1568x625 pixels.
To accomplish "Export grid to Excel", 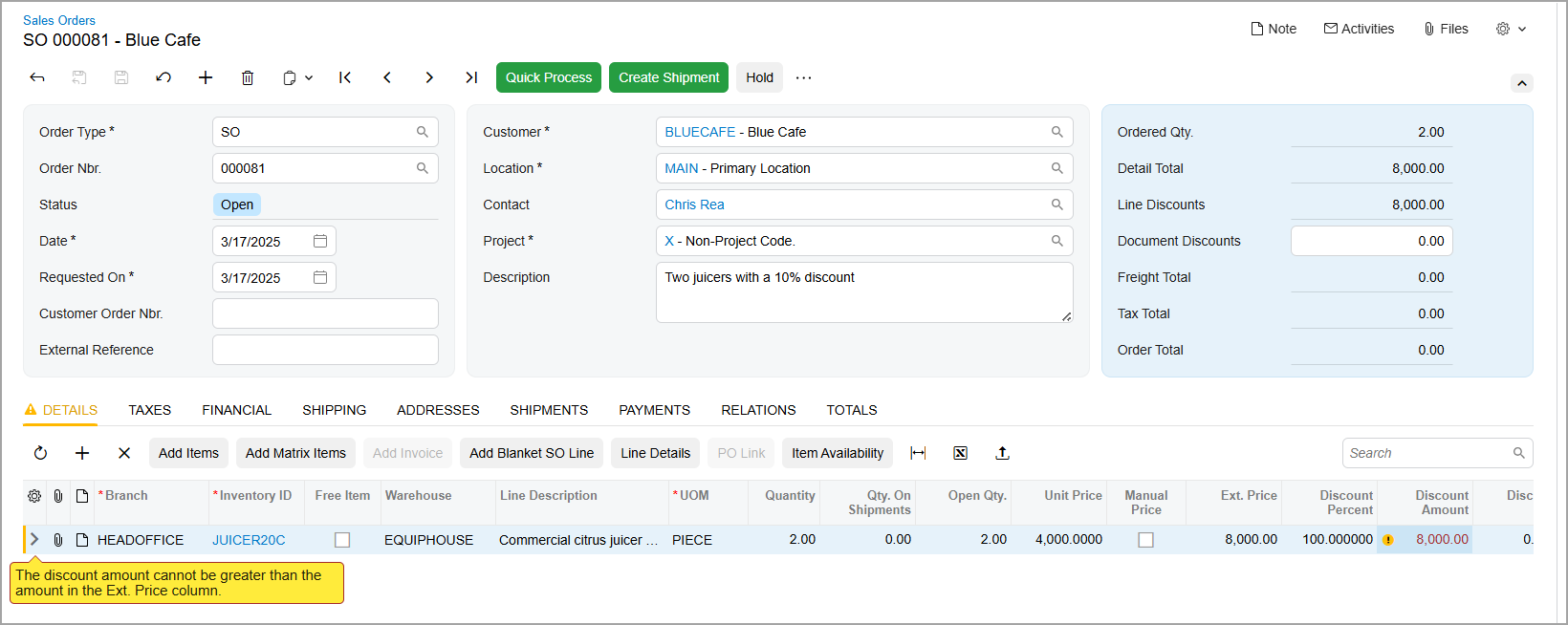I will pyautogui.click(x=960, y=453).
